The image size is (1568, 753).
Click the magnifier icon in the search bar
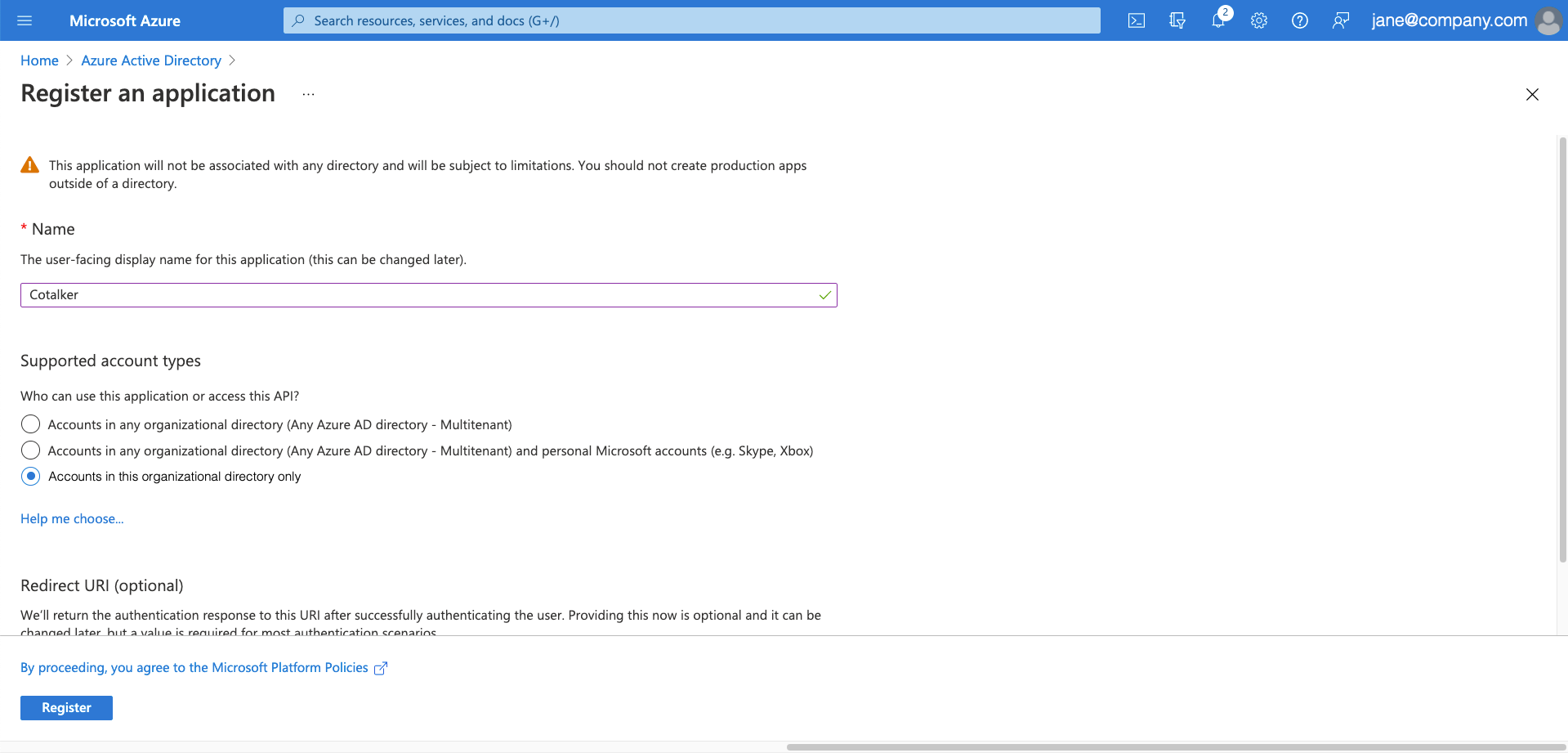click(298, 20)
